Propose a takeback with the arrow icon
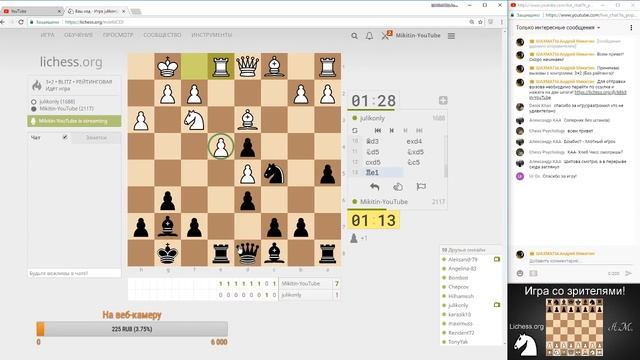Image resolution: width=640 pixels, height=360 pixels. [x=375, y=187]
